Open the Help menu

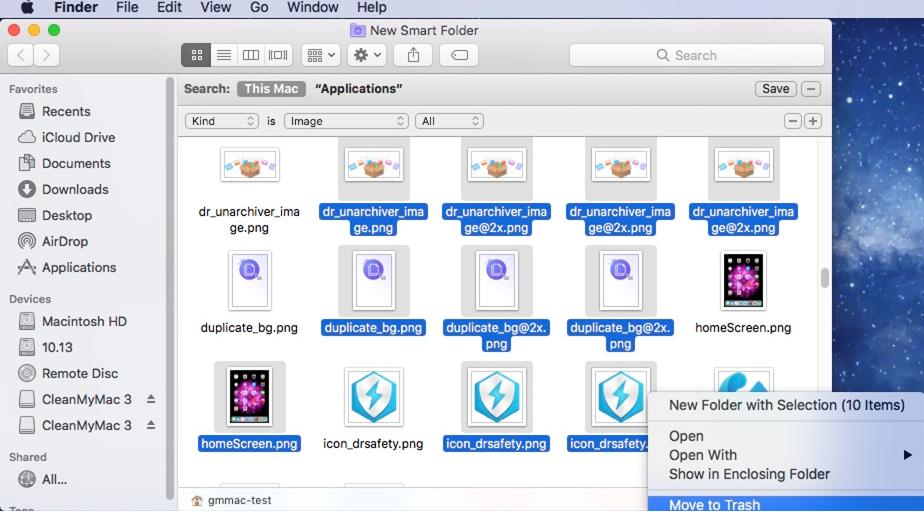point(371,8)
